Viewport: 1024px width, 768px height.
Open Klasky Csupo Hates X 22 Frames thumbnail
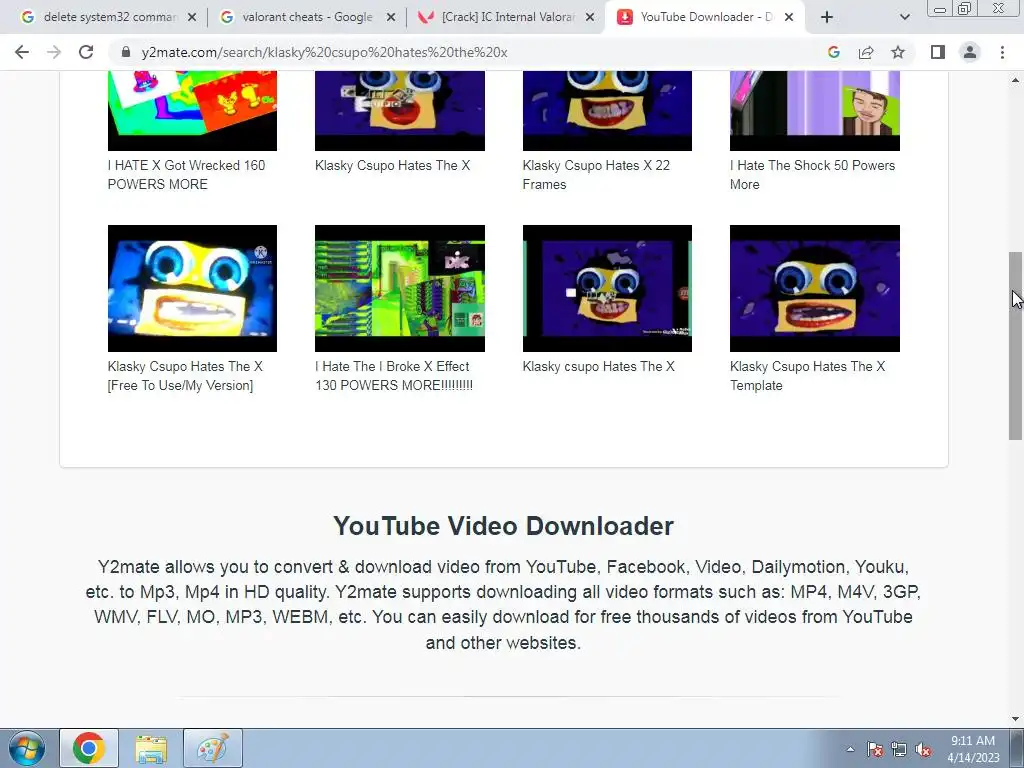[607, 111]
